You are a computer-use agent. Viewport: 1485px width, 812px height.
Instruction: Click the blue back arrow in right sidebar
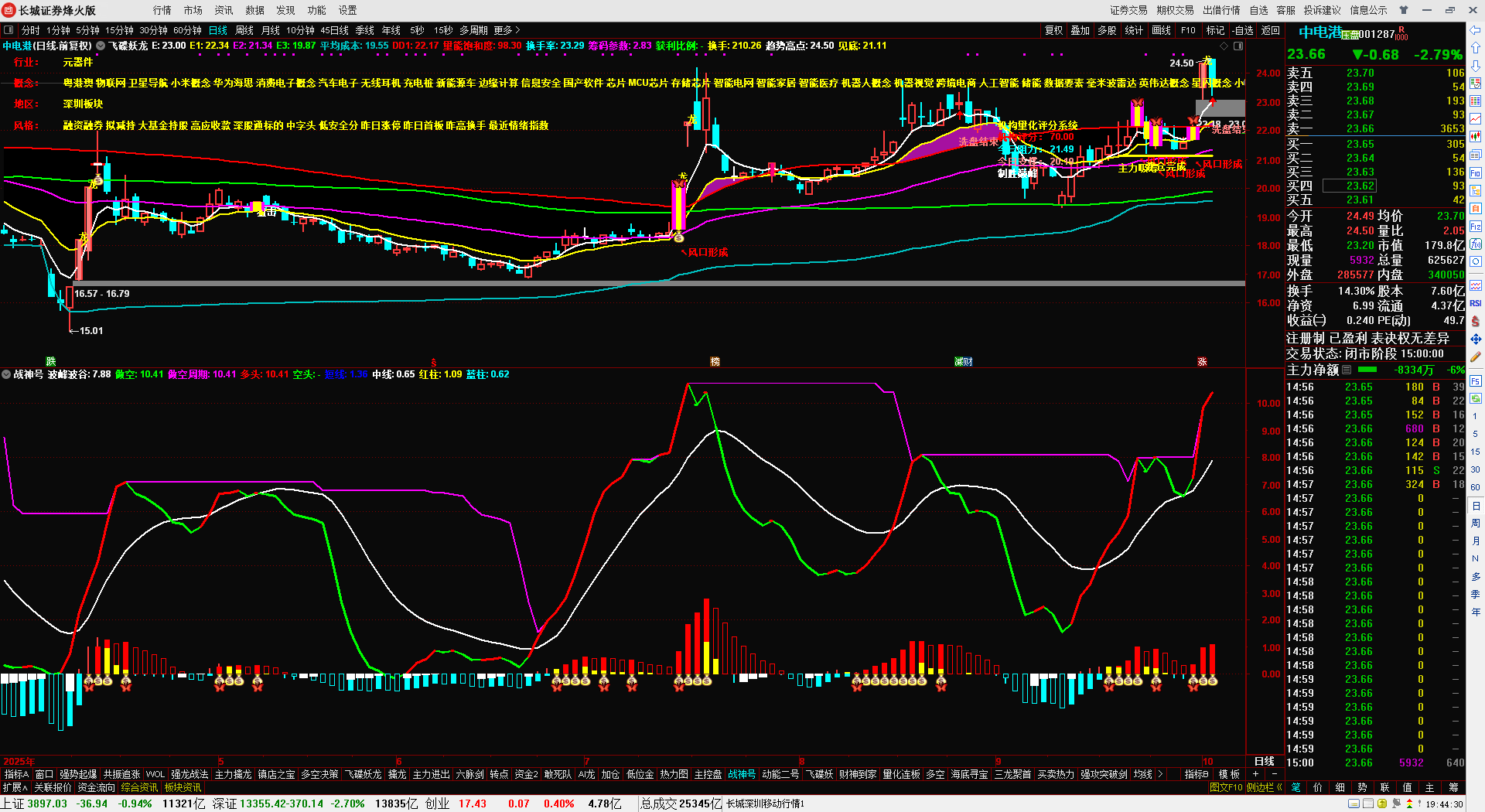(1476, 30)
